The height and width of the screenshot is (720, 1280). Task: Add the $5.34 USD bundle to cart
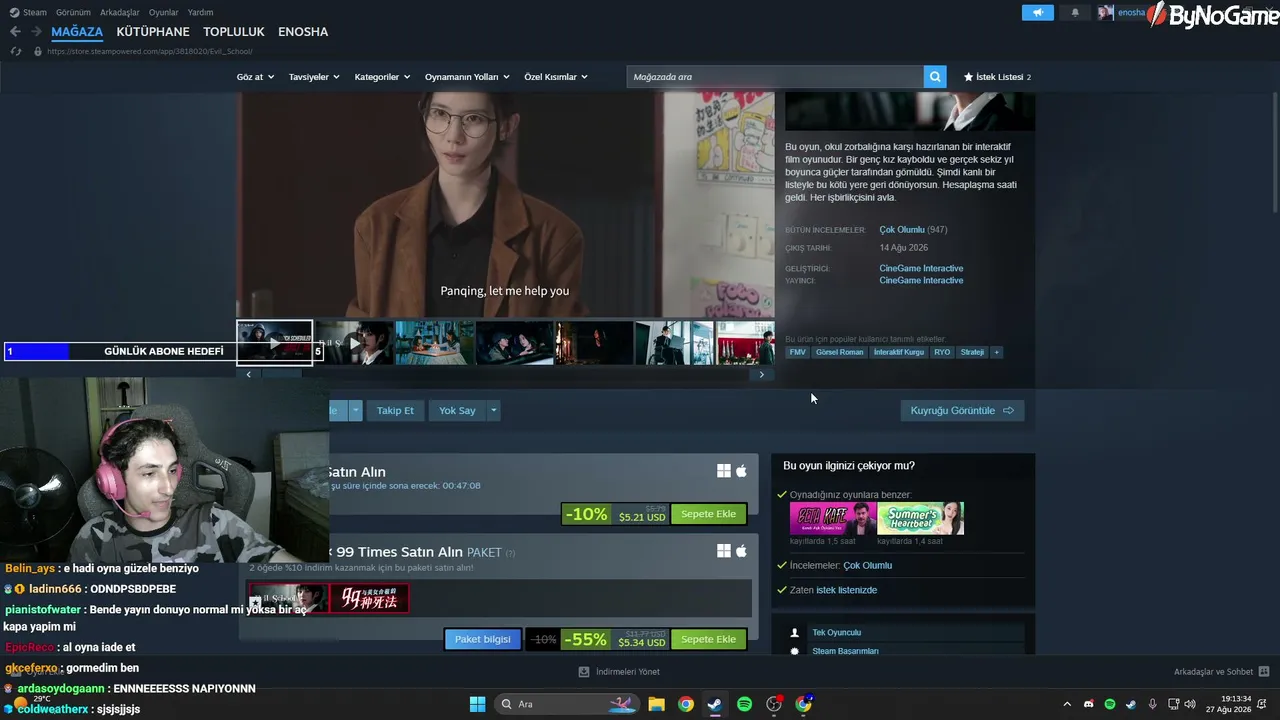[x=708, y=639]
